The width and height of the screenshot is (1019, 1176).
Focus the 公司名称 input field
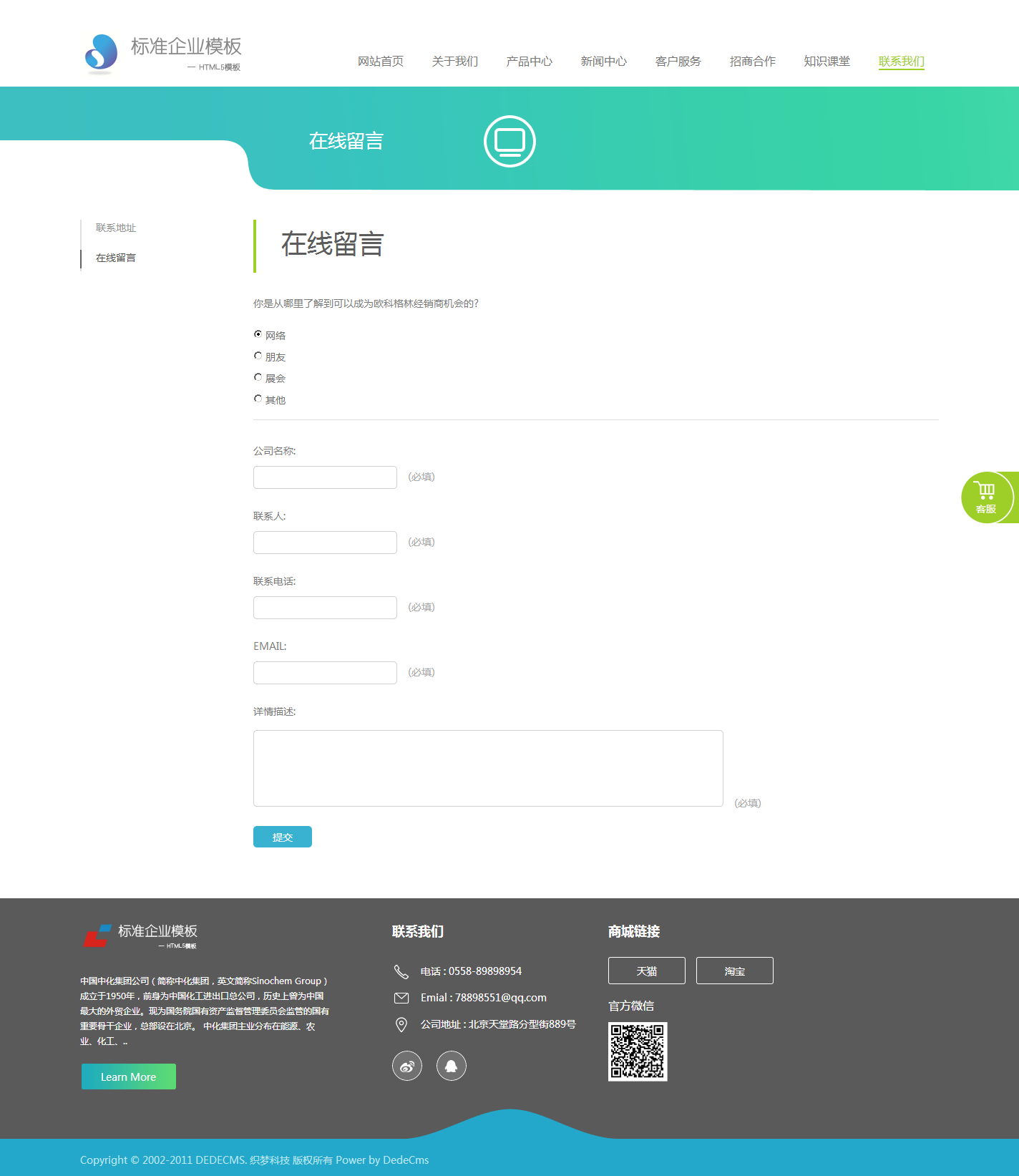point(325,477)
